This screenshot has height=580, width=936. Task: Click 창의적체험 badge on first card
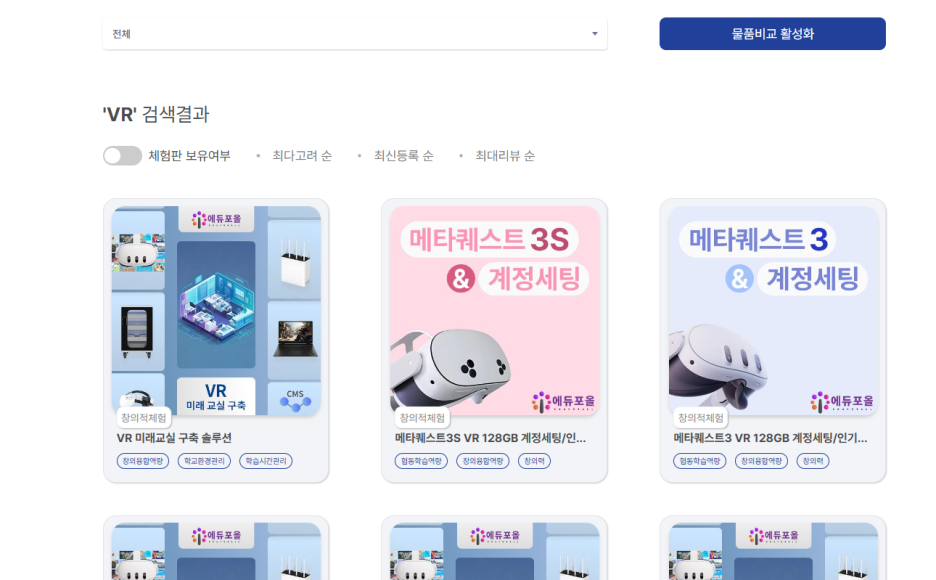point(143,418)
